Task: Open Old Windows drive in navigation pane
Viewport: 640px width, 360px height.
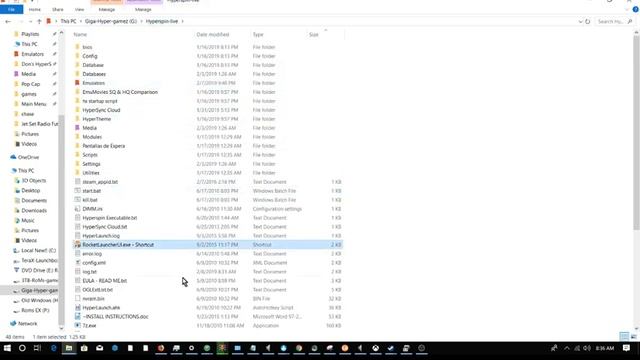Action: click(39, 300)
